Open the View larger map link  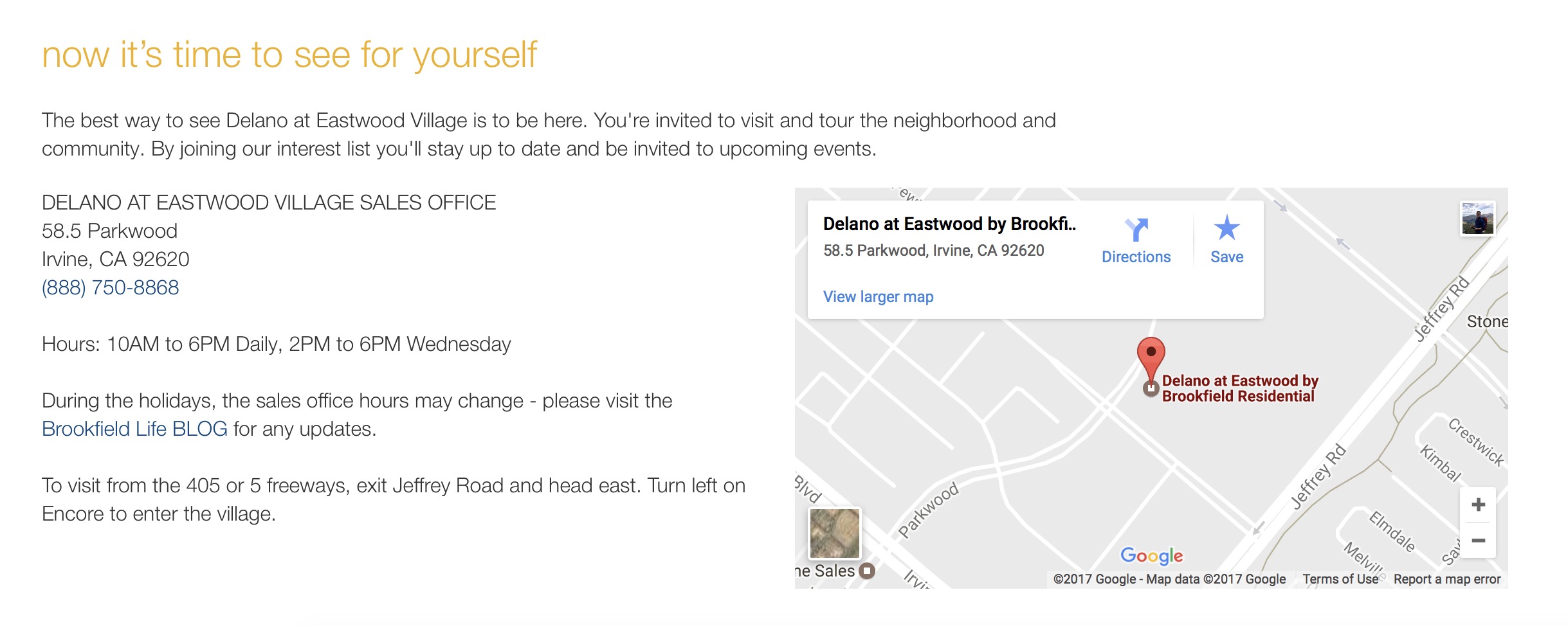878,297
